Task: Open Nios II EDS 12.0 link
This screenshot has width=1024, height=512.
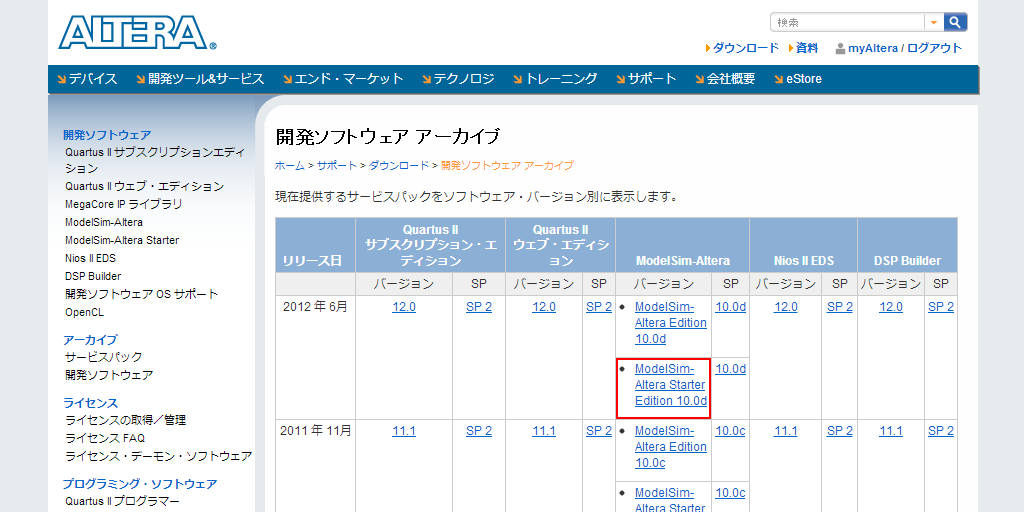Action: coord(786,307)
